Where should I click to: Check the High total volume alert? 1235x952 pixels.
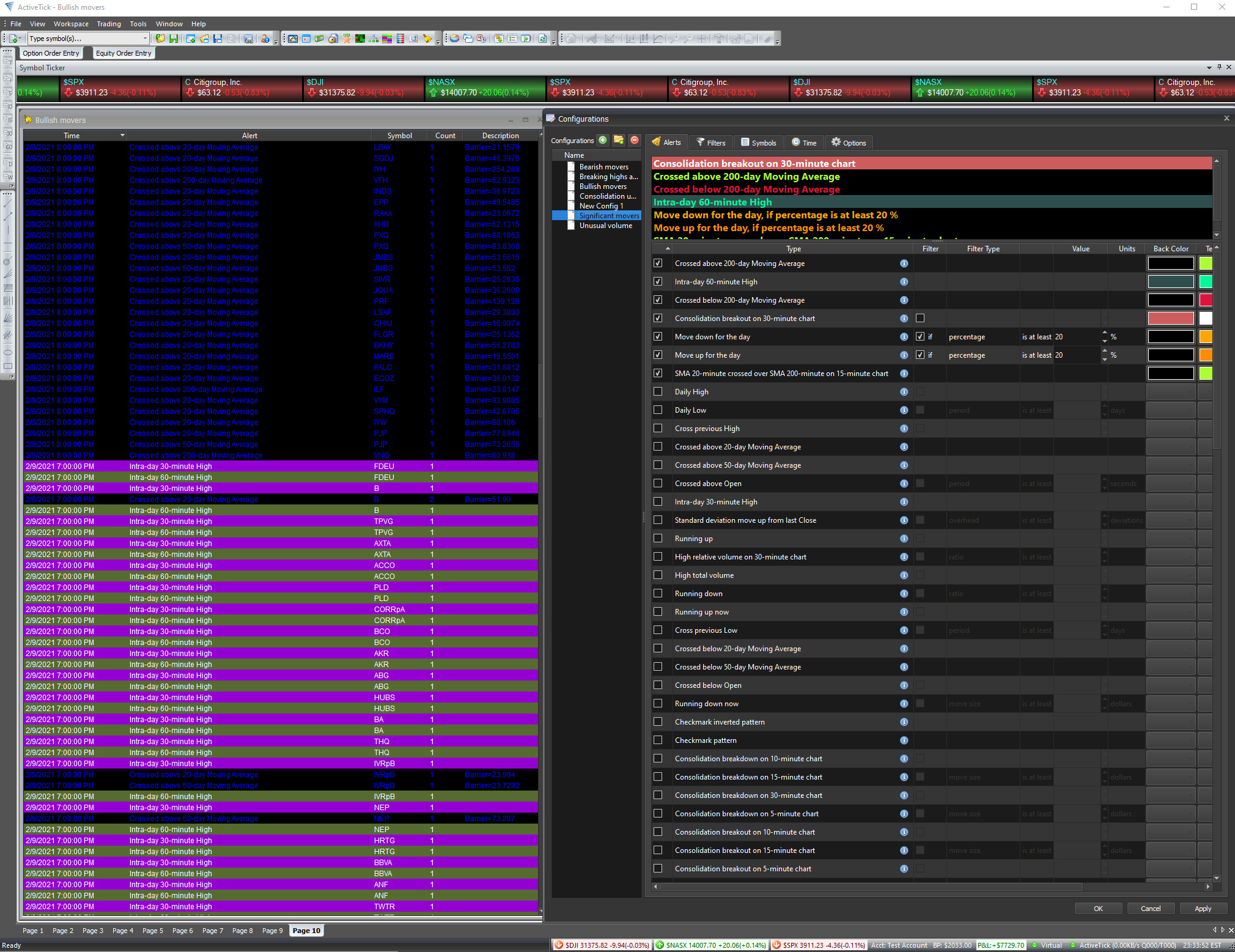click(x=658, y=575)
